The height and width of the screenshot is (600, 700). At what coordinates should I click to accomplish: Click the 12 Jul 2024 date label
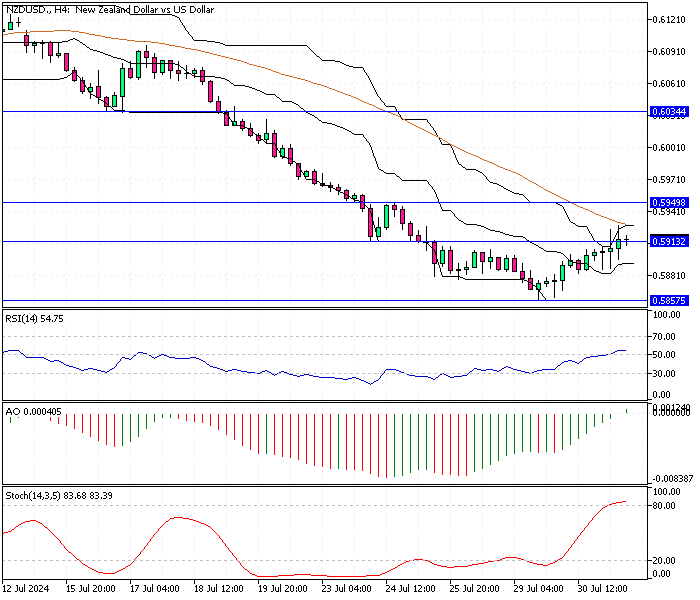click(27, 590)
